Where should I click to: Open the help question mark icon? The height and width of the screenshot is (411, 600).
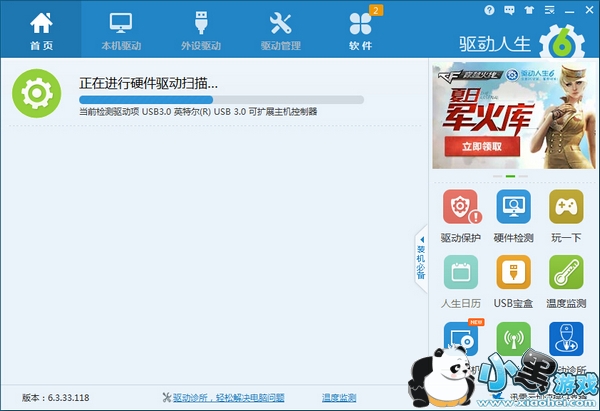click(x=489, y=10)
